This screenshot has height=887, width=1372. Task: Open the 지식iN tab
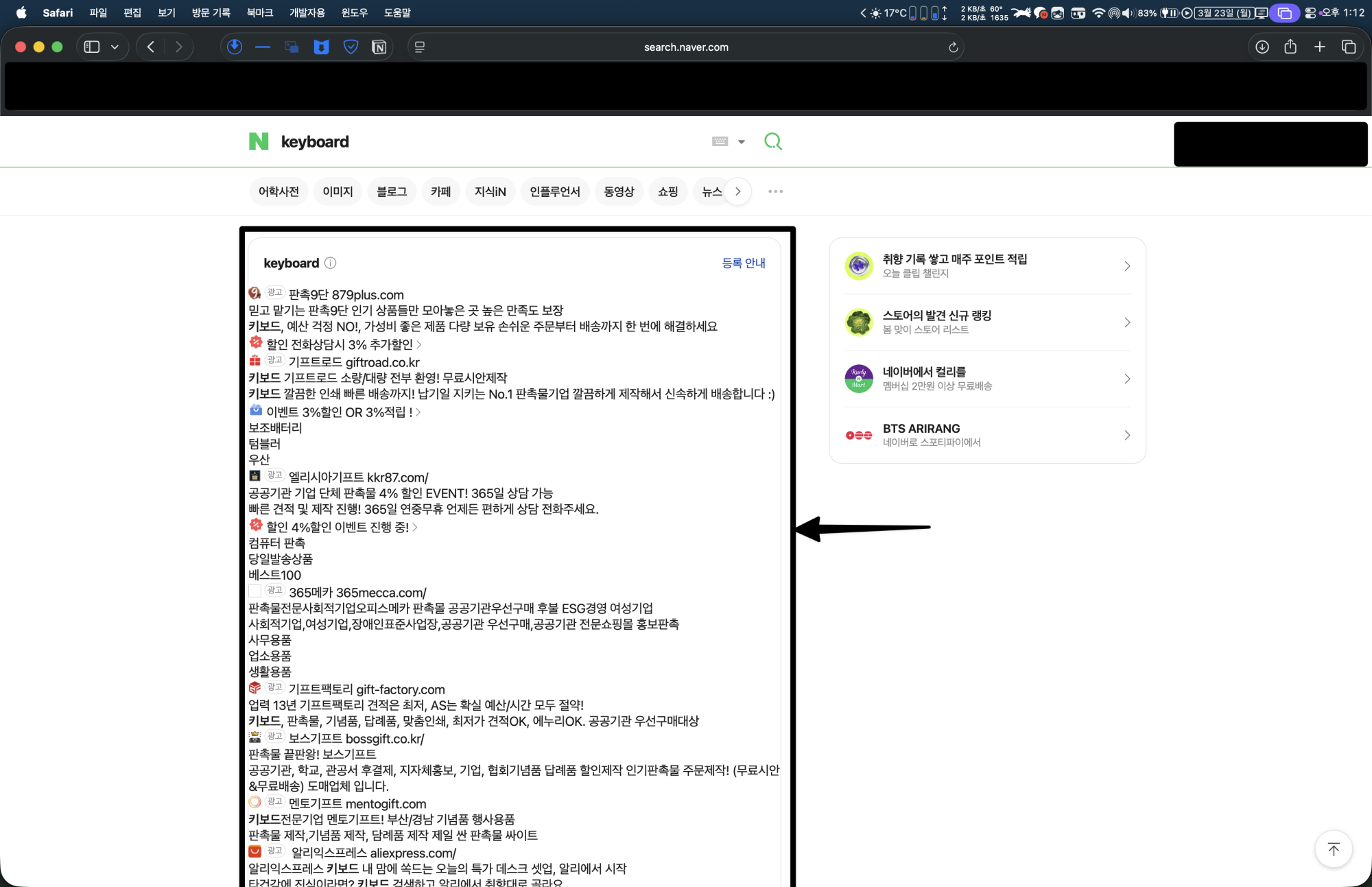[x=490, y=191]
